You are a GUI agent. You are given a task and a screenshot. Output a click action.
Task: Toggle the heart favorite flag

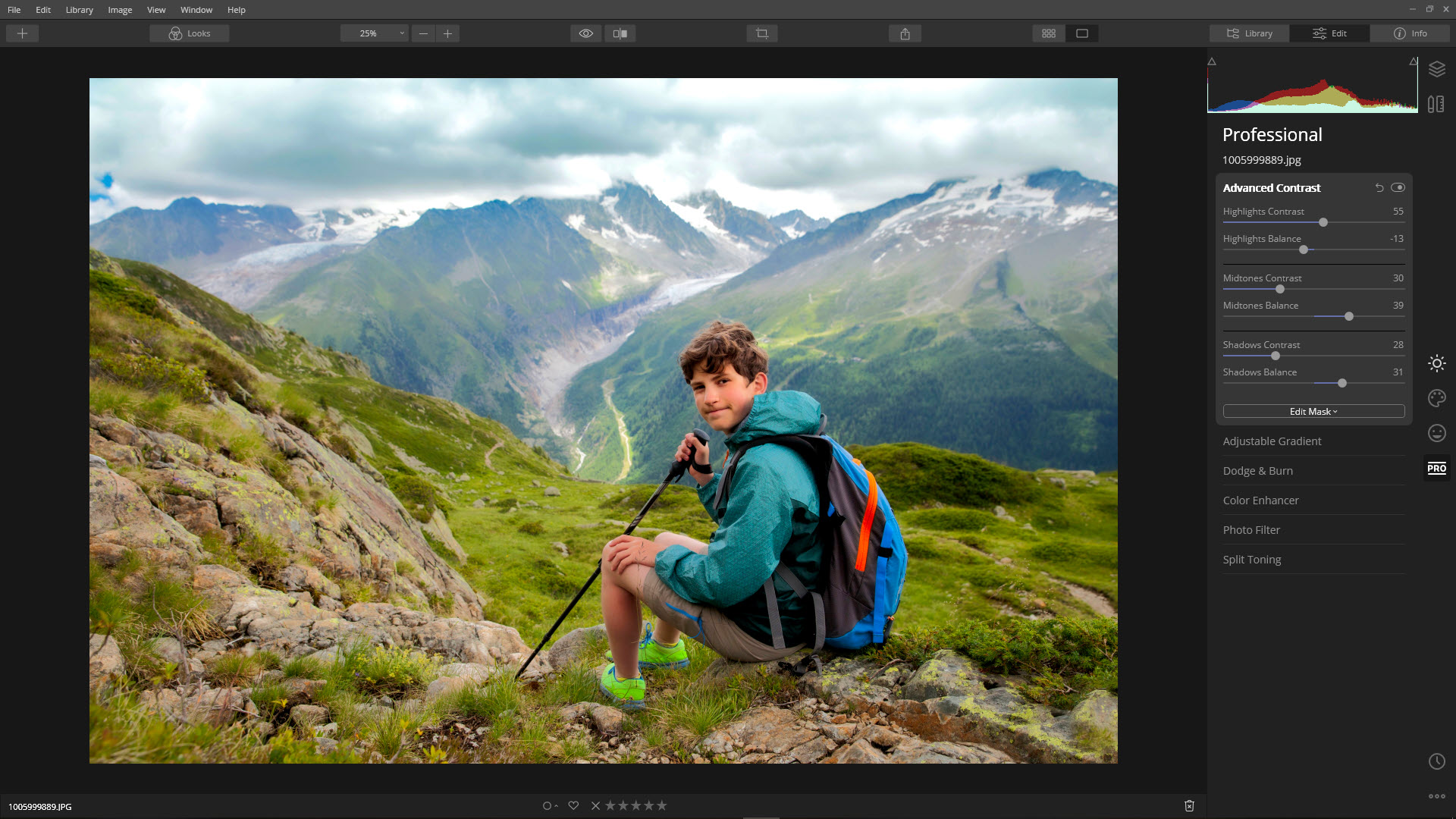(573, 805)
